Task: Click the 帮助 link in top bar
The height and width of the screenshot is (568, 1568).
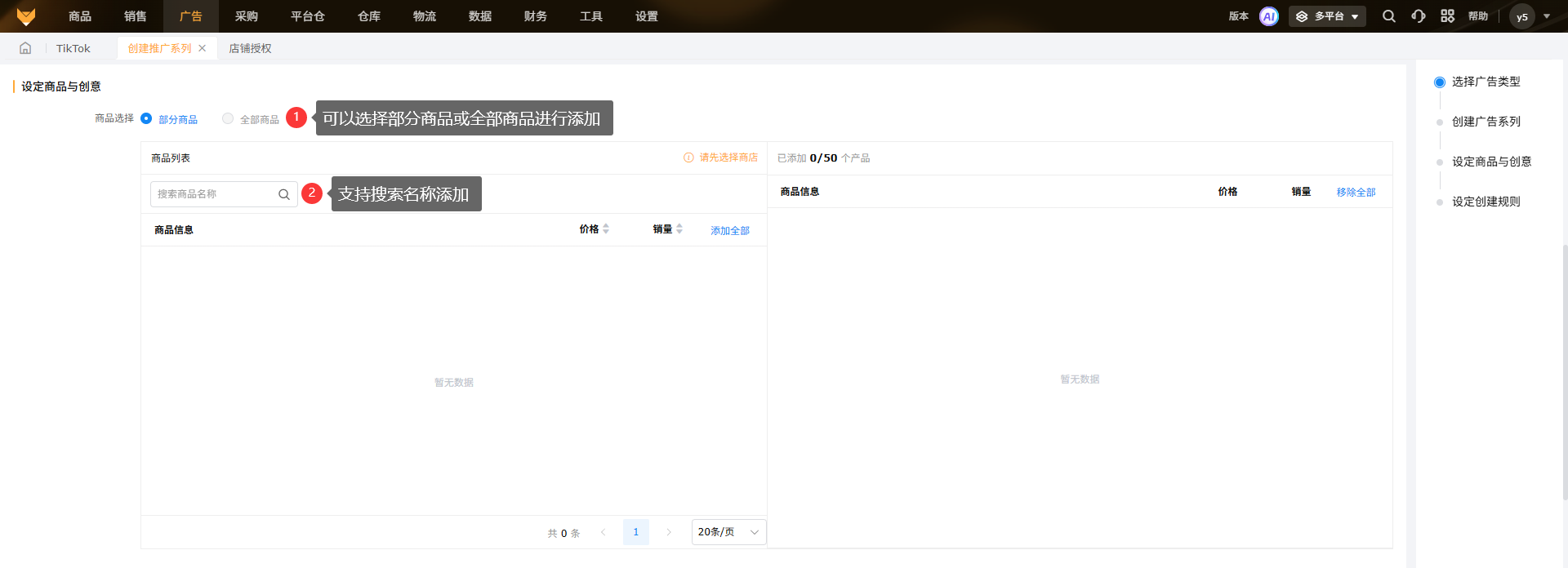Action: click(1478, 16)
